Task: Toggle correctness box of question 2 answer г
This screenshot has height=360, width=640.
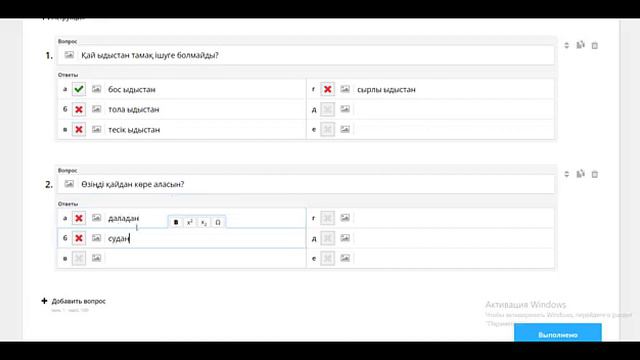Action: (x=327, y=218)
